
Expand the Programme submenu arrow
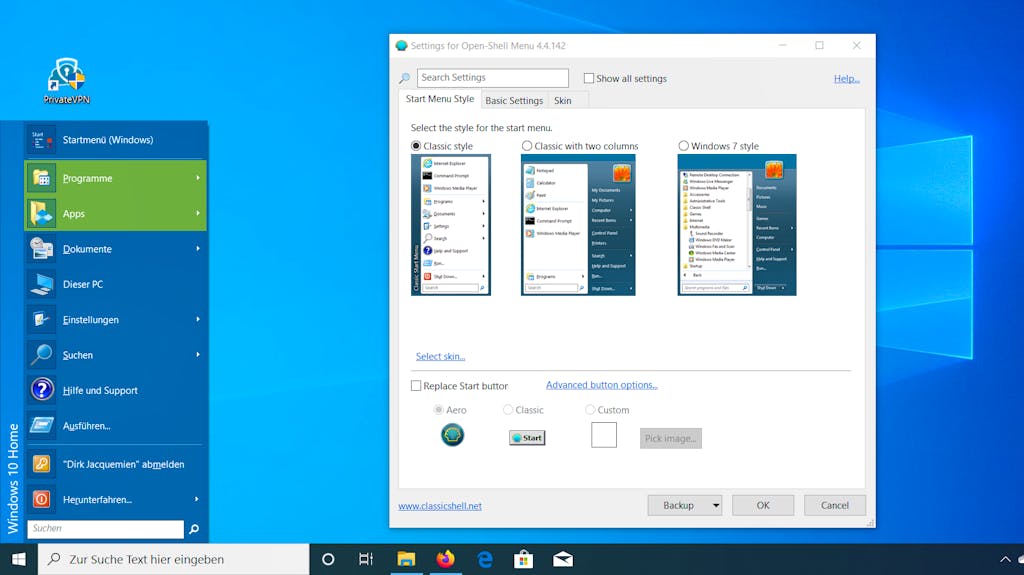point(198,178)
